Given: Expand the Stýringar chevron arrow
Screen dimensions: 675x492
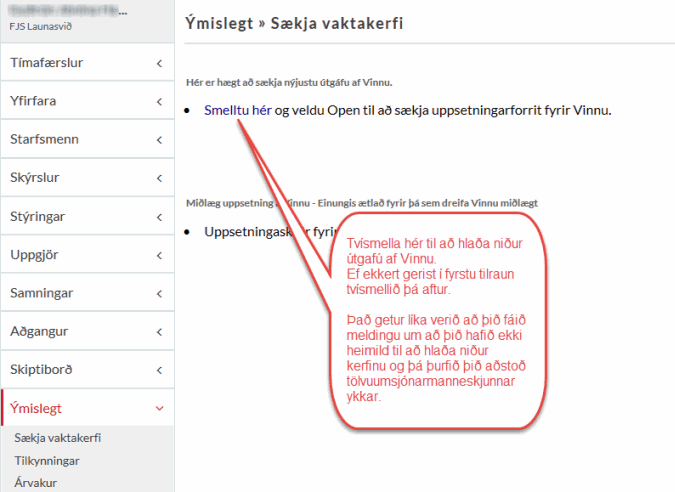Looking at the screenshot, I should tap(159, 217).
